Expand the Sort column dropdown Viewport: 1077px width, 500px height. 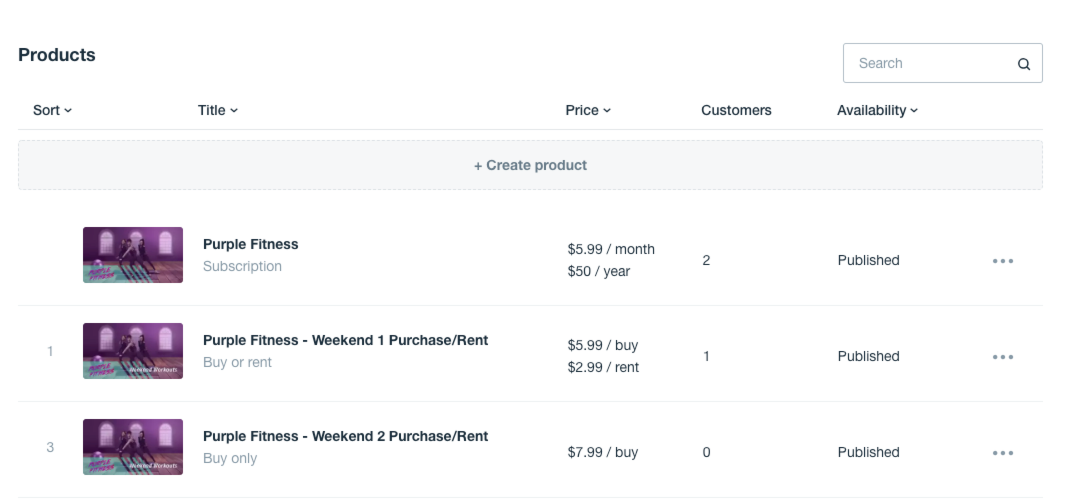pos(52,111)
